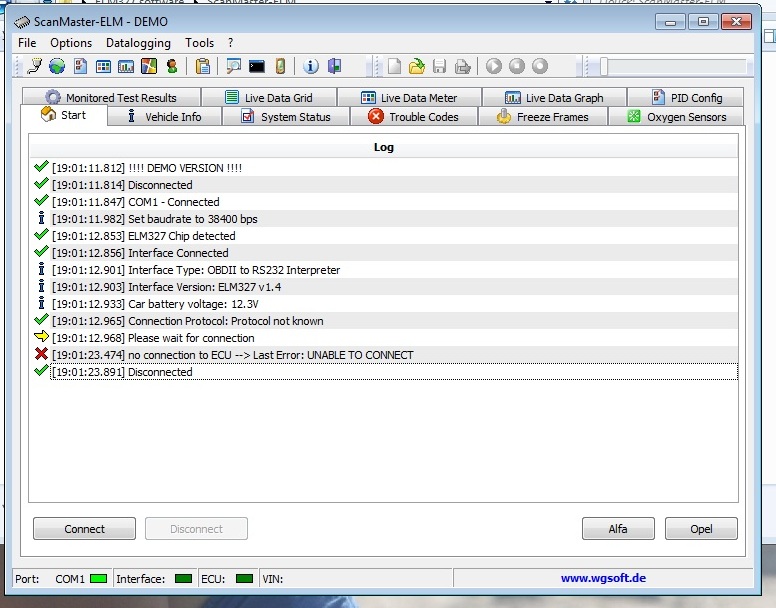Select the PID Config tab
Screen dimensions: 776x608
point(686,98)
